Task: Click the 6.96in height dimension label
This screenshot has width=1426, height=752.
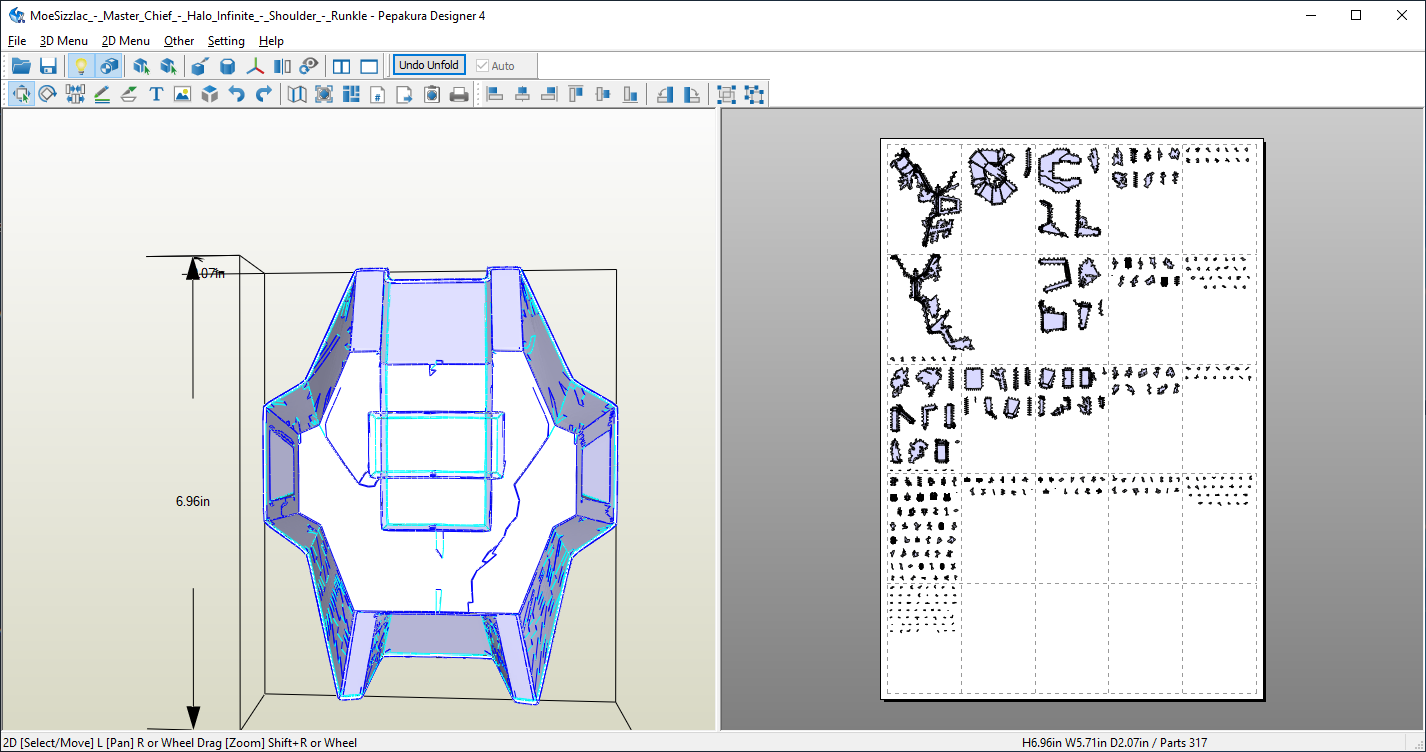Action: pos(193,501)
